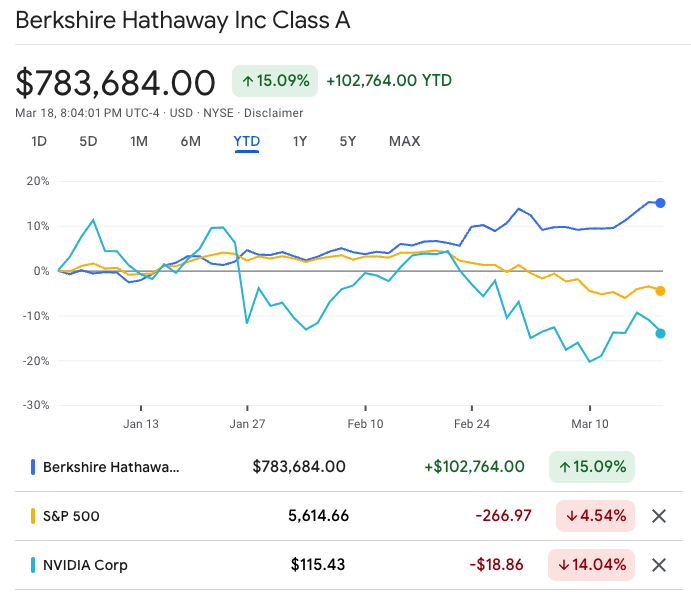Switch to the 5D time range

point(88,141)
